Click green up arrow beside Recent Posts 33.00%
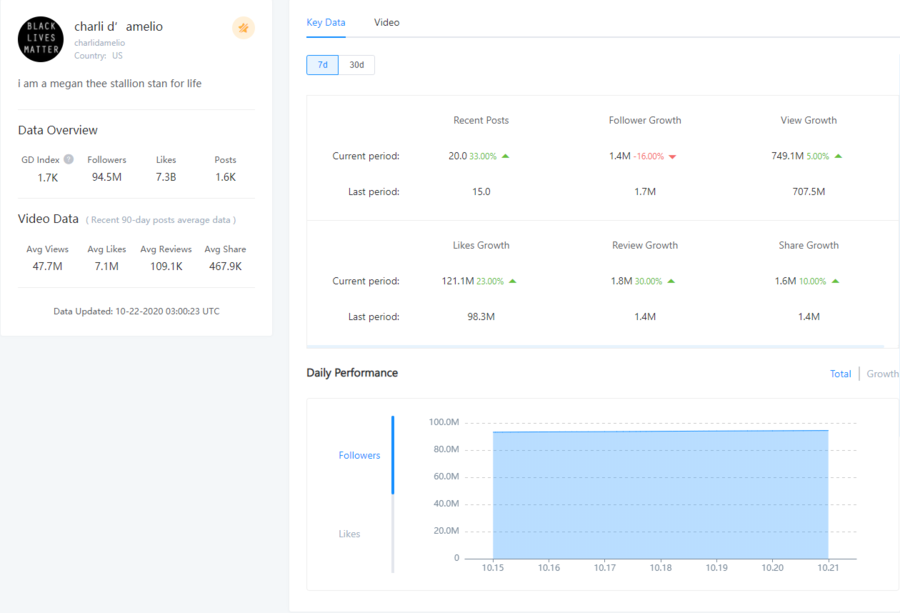The width and height of the screenshot is (900, 613). pos(506,156)
